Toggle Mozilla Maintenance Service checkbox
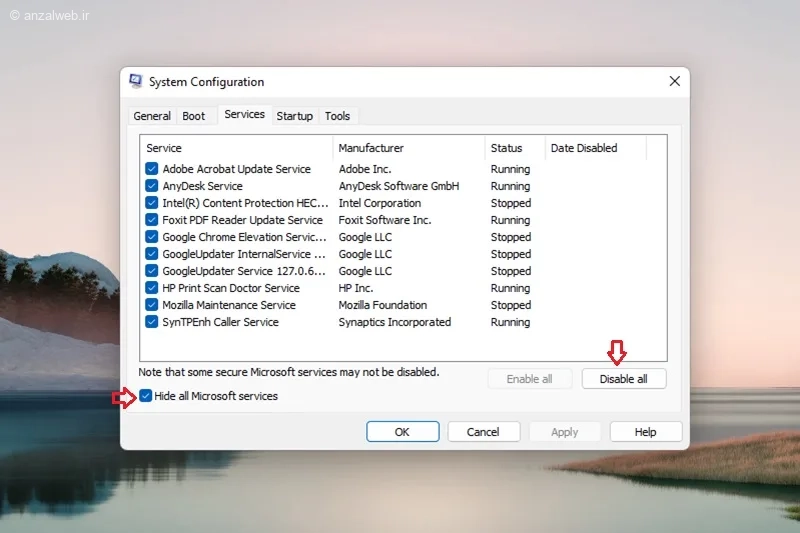Viewport: 800px width, 533px height. click(x=152, y=305)
